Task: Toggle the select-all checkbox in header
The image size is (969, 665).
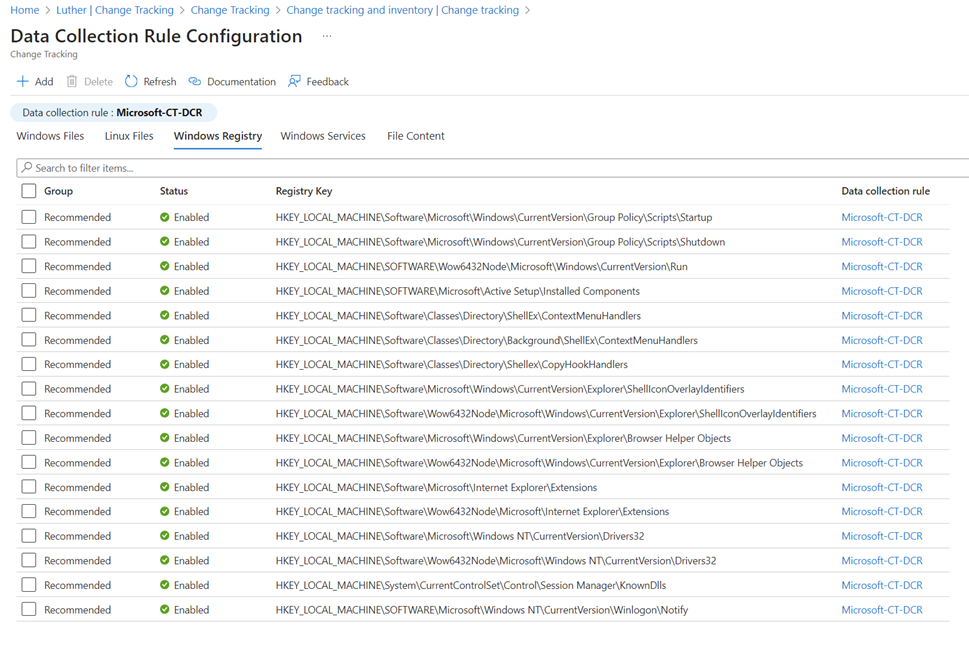Action: coord(29,191)
